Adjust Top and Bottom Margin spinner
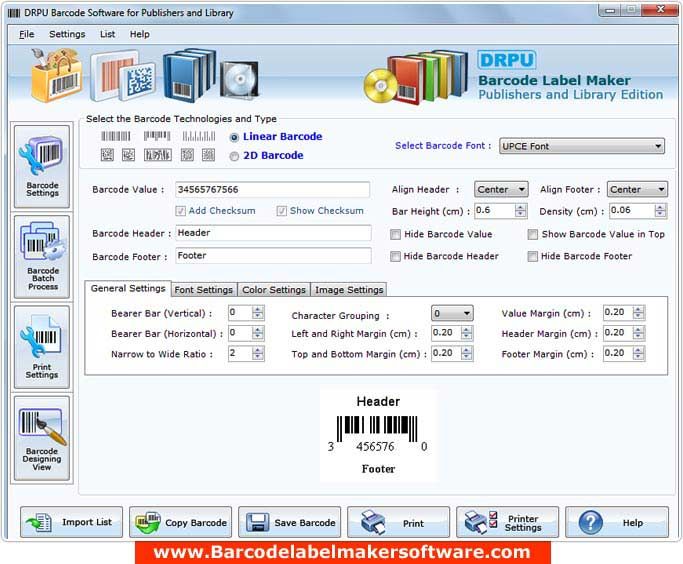 pyautogui.click(x=467, y=353)
